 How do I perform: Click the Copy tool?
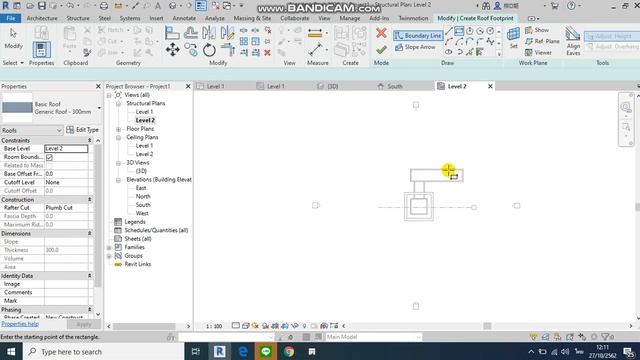point(191,50)
